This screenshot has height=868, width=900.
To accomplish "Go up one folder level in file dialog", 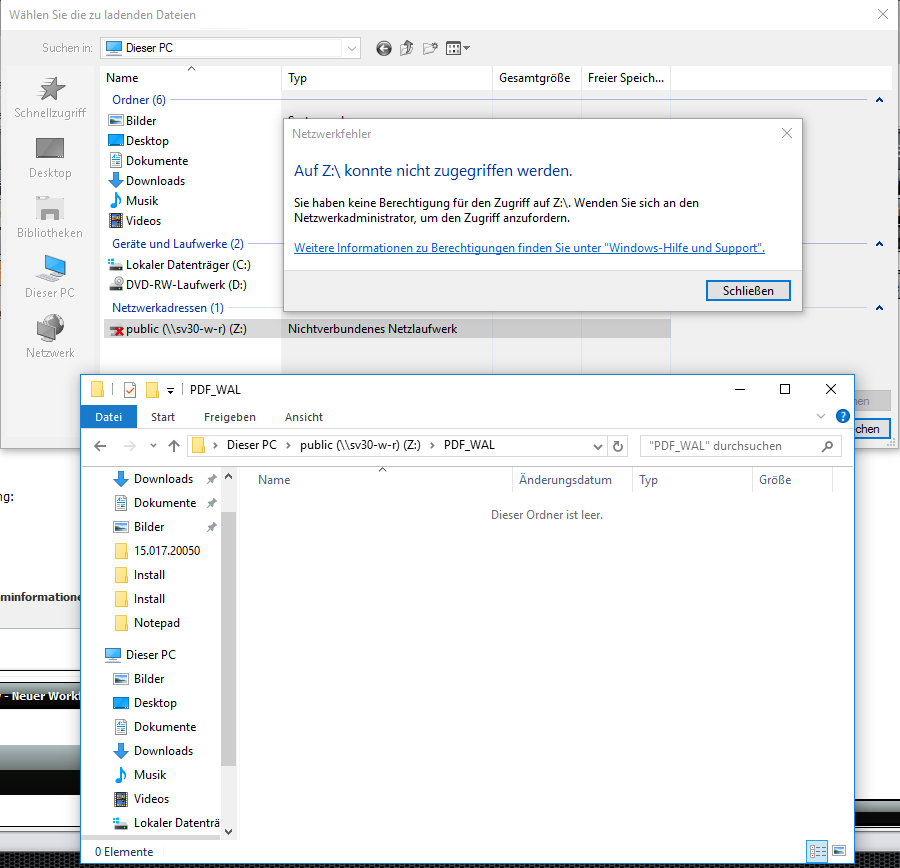I will pyautogui.click(x=407, y=48).
